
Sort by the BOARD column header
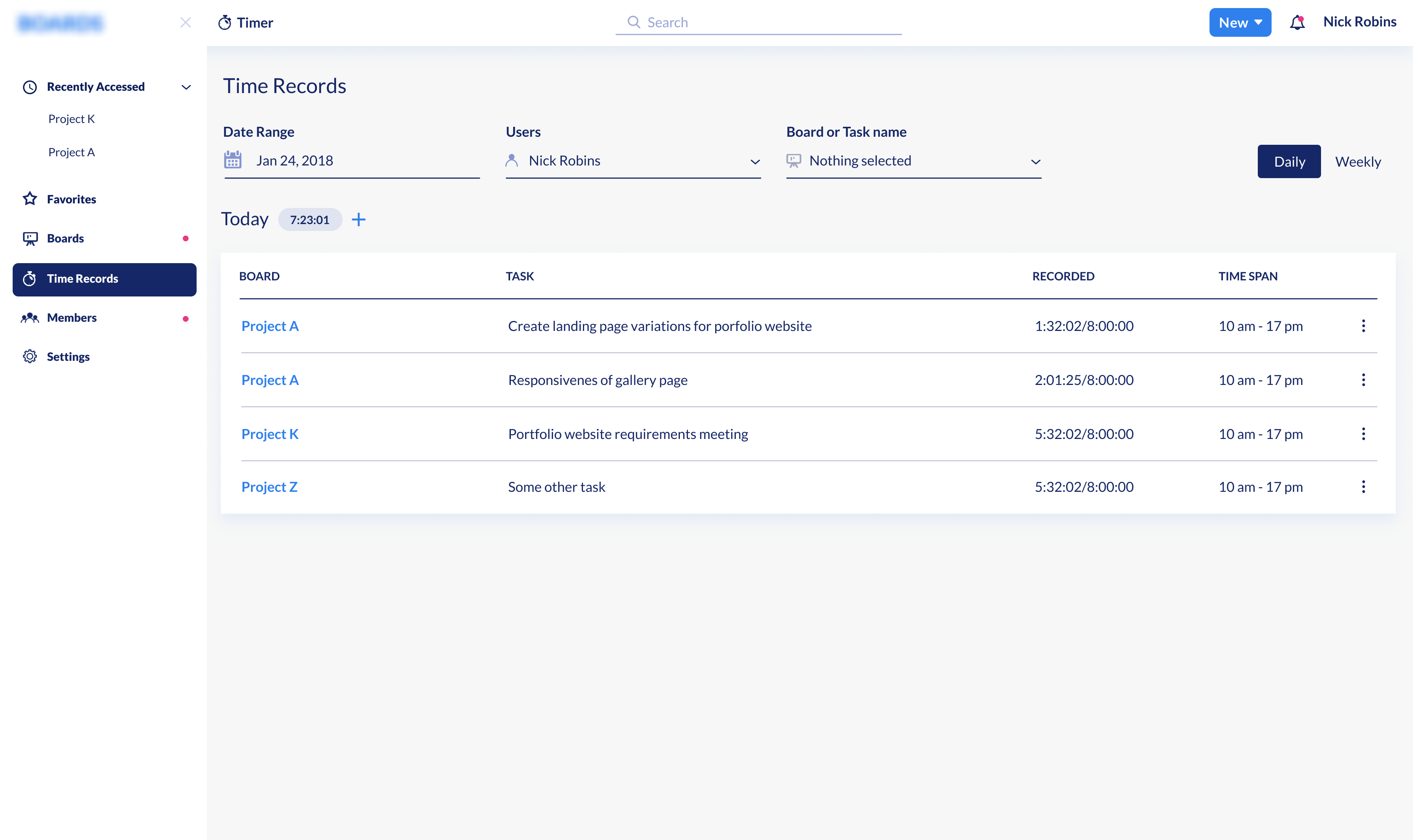(259, 276)
